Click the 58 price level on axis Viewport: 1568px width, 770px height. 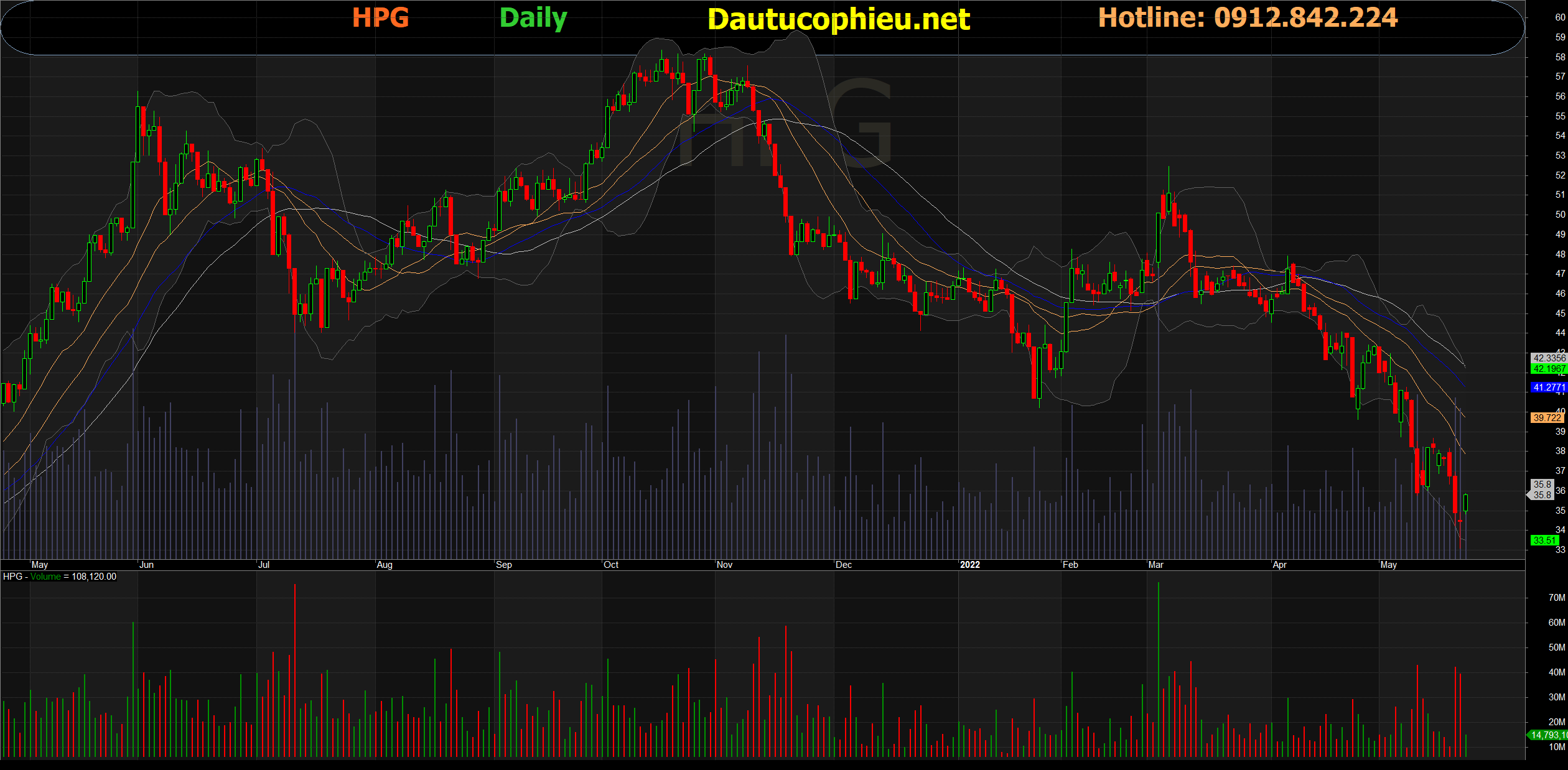(1560, 57)
